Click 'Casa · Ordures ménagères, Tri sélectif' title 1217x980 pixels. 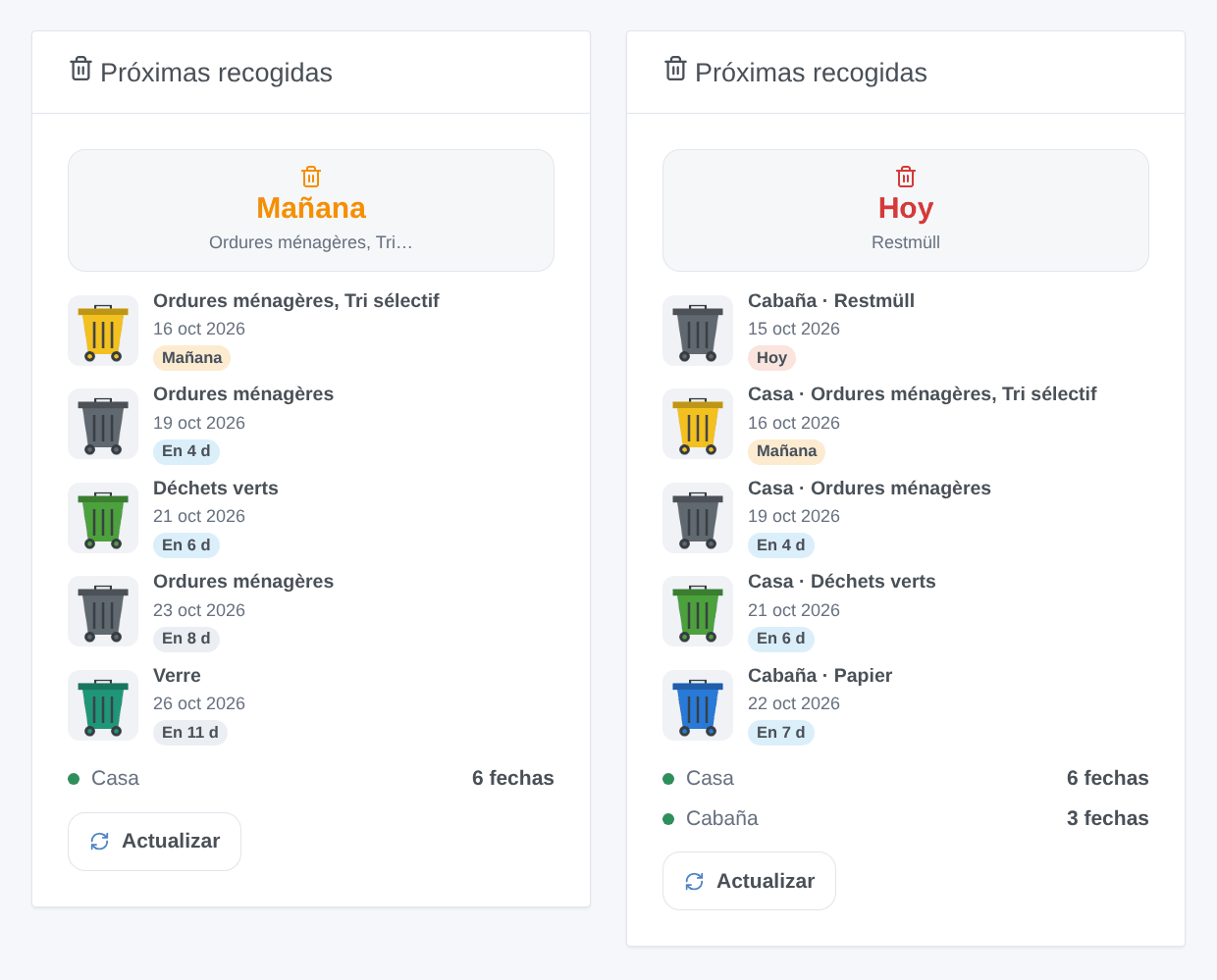click(x=923, y=394)
